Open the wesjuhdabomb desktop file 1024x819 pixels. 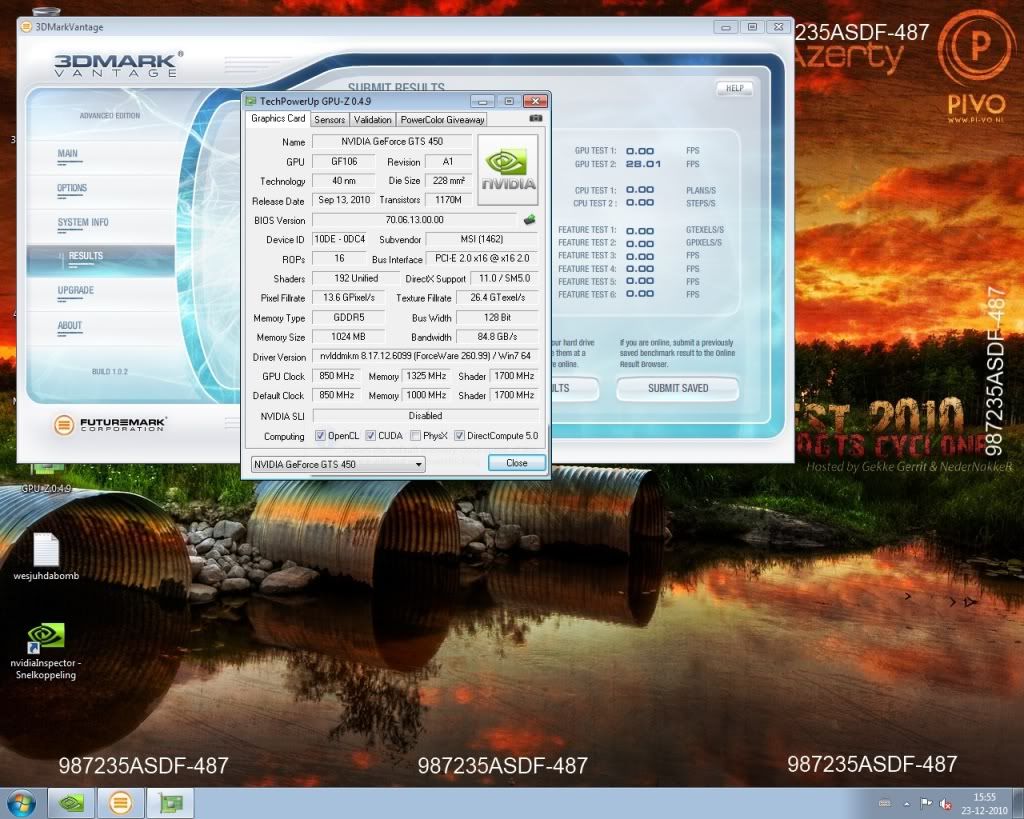[46, 556]
